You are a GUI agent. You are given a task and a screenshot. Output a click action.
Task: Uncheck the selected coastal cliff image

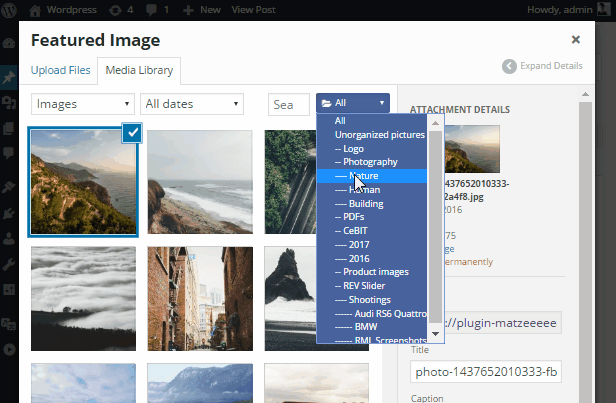tap(132, 133)
